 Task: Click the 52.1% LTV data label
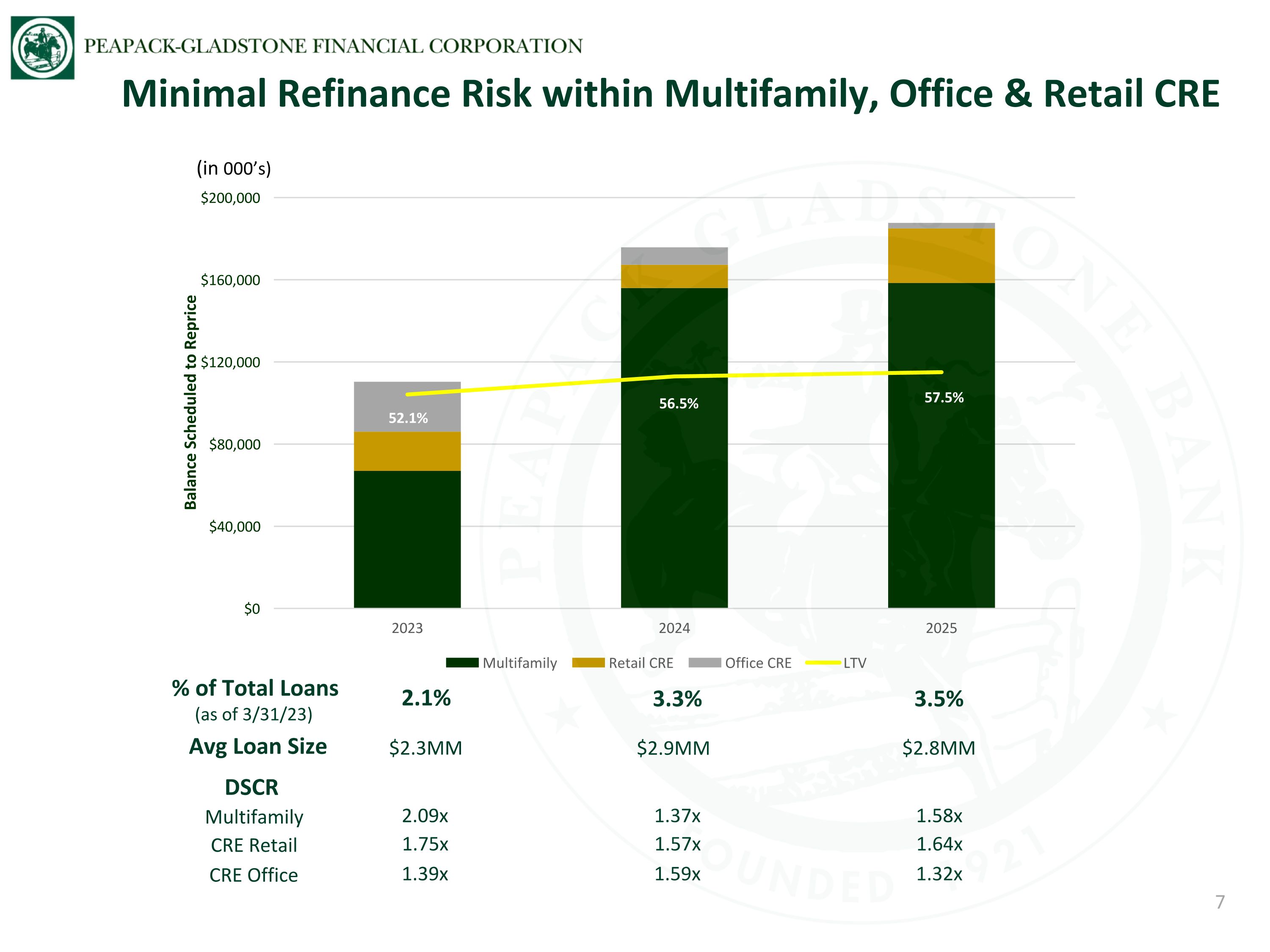[x=408, y=418]
